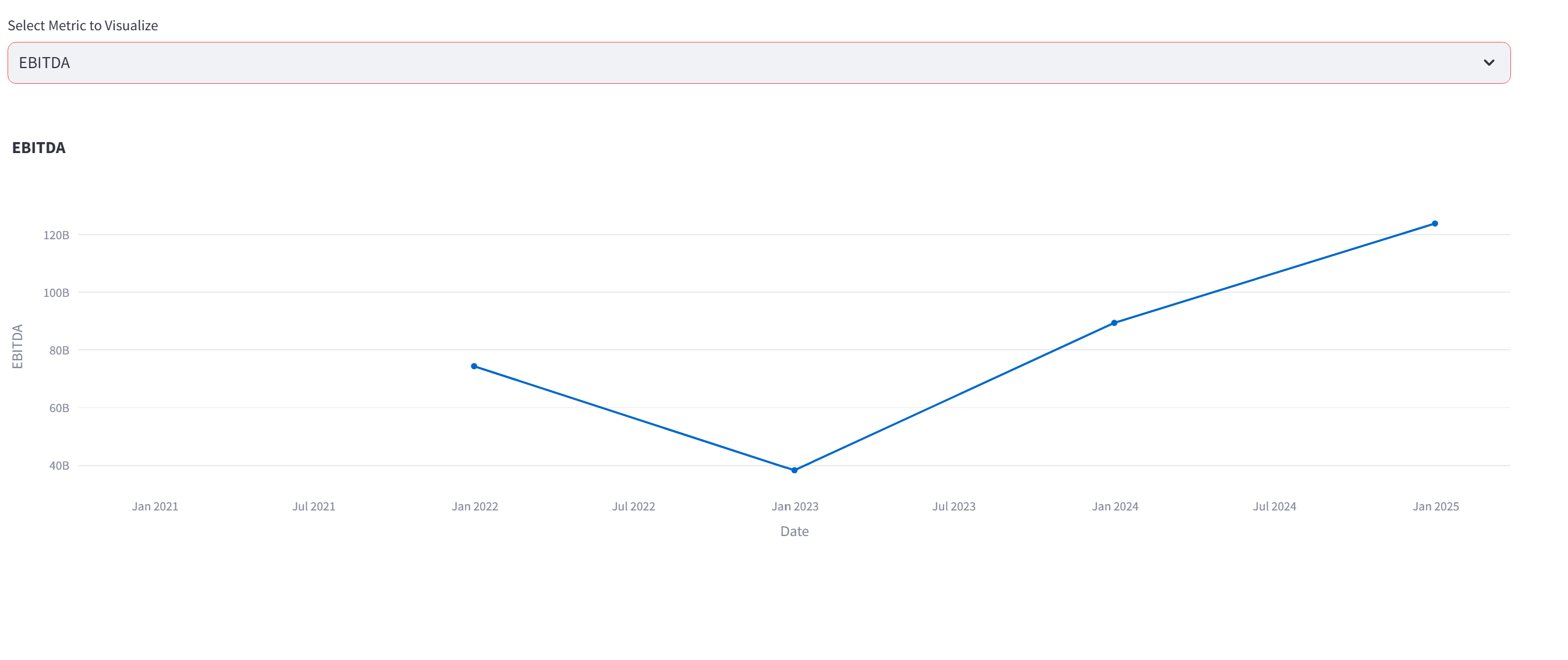Select the Jan 2023 data point
This screenshot has height=660, width=1568.
pyautogui.click(x=794, y=469)
